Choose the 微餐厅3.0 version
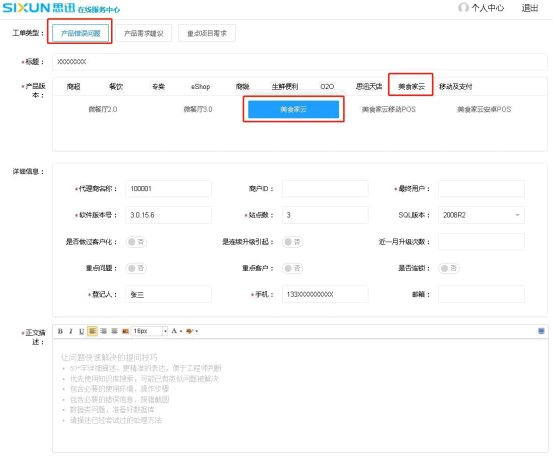 pos(198,110)
